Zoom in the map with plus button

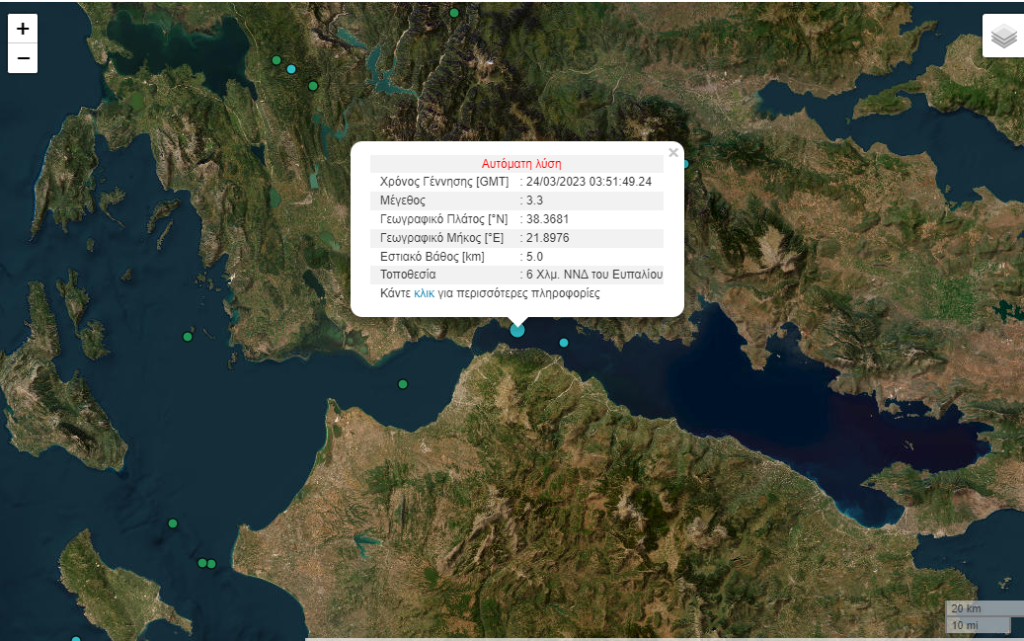click(23, 29)
